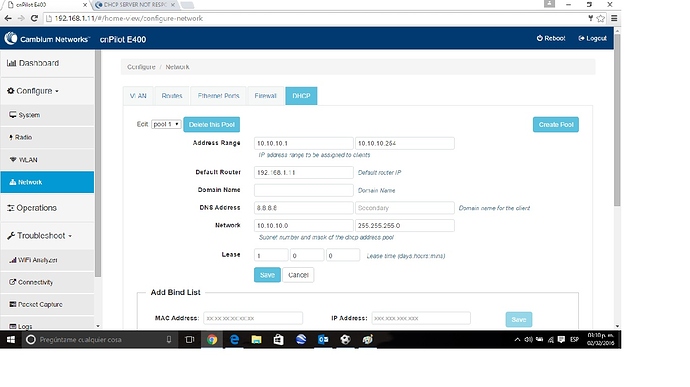Image resolution: width=690 pixels, height=387 pixels.
Task: Click the Cortana search box
Action: coord(100,340)
